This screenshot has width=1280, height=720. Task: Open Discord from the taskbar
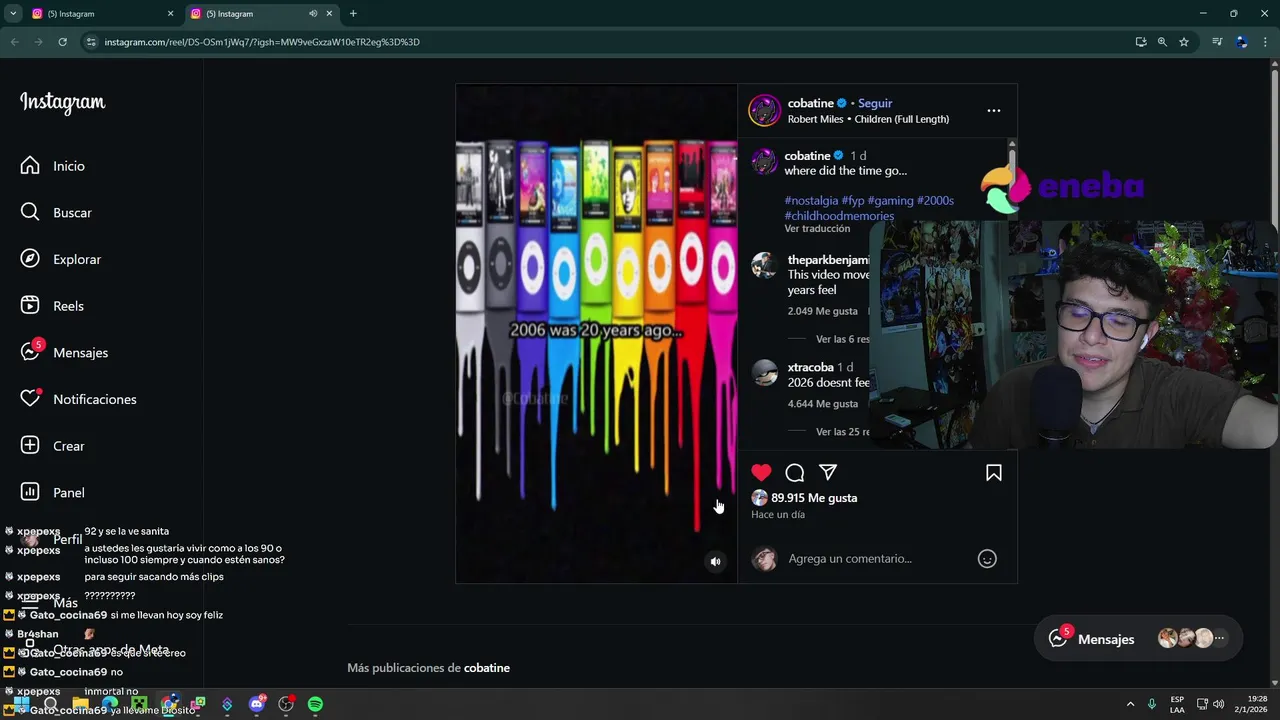point(257,704)
